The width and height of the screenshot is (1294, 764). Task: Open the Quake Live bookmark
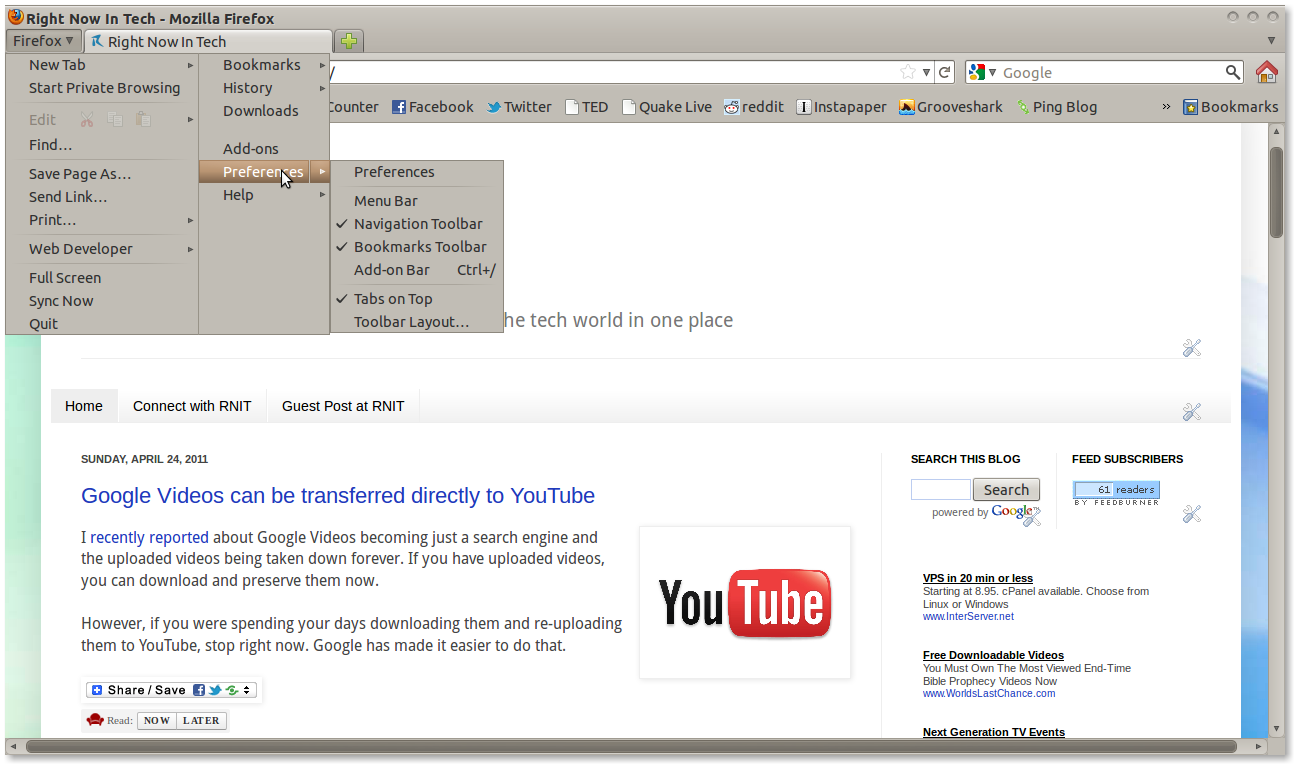666,107
